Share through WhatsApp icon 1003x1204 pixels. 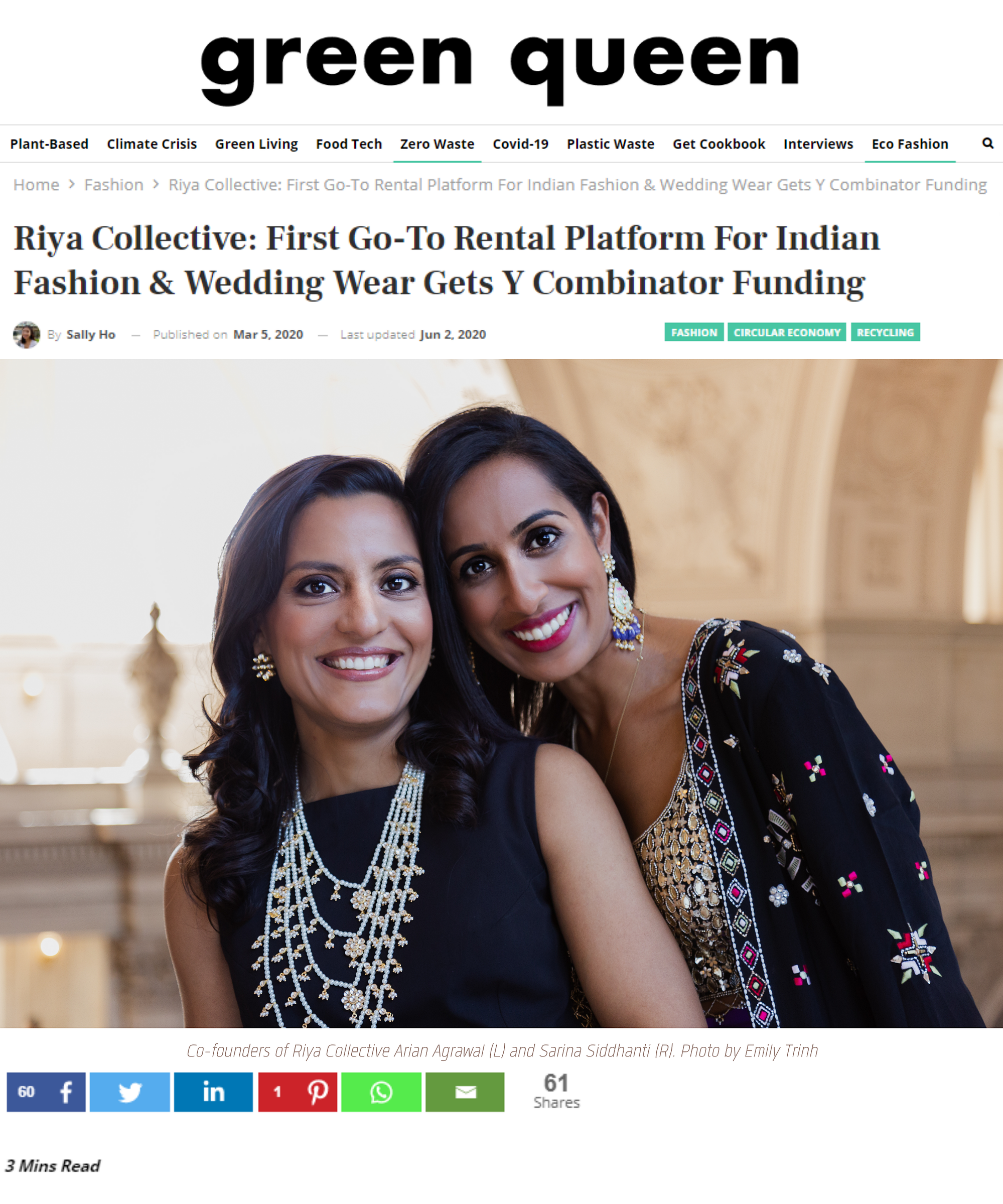381,1092
